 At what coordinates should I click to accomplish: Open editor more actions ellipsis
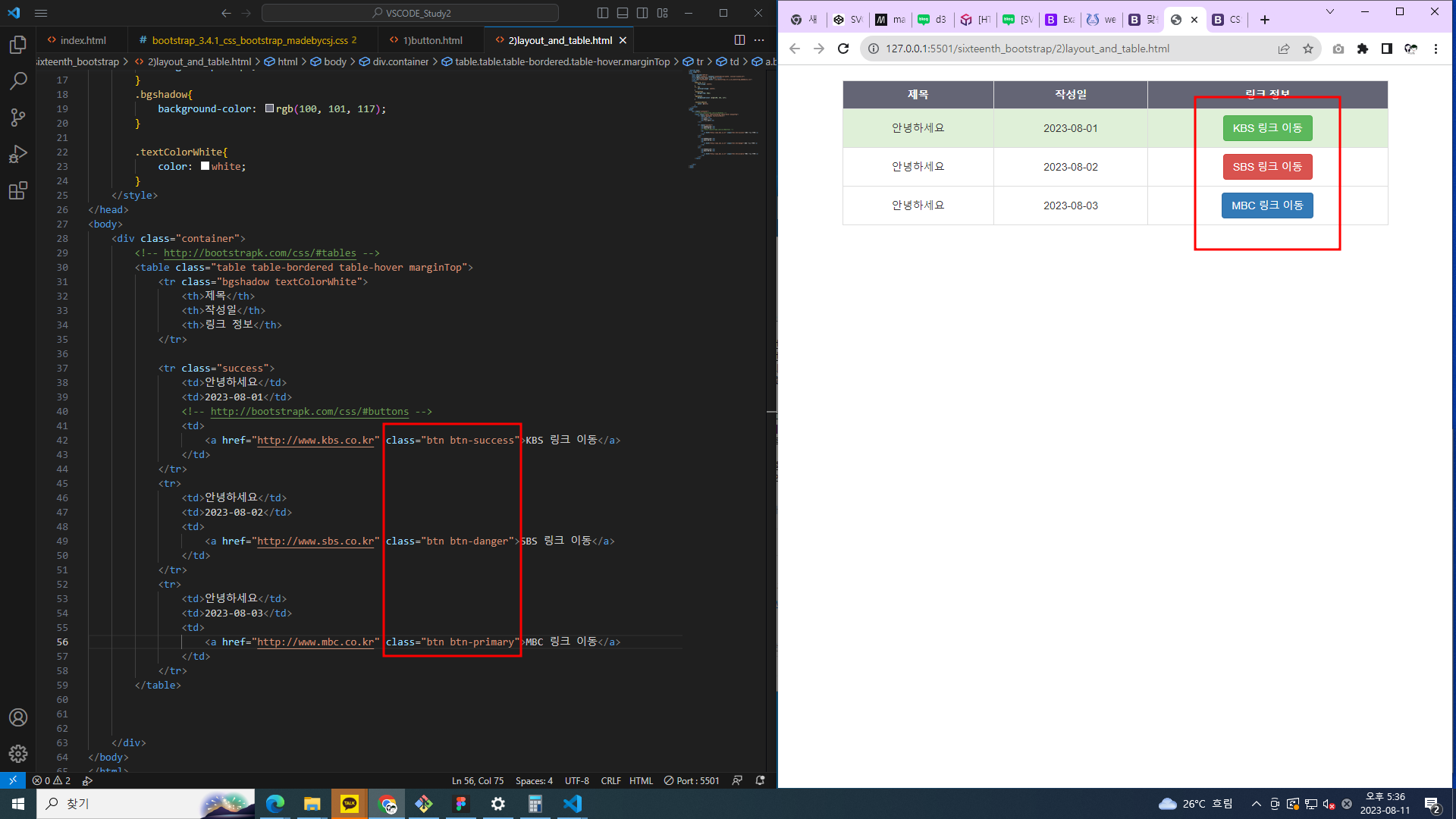759,40
